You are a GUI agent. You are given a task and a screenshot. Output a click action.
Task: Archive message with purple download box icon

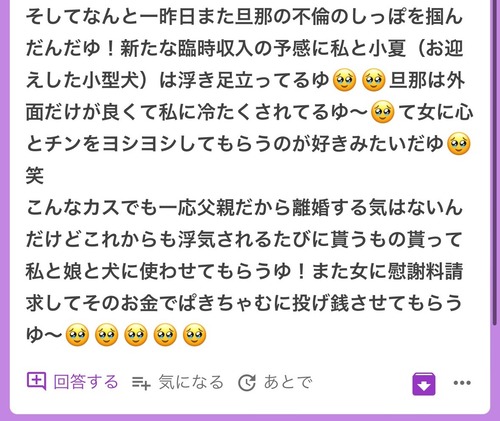pos(424,384)
